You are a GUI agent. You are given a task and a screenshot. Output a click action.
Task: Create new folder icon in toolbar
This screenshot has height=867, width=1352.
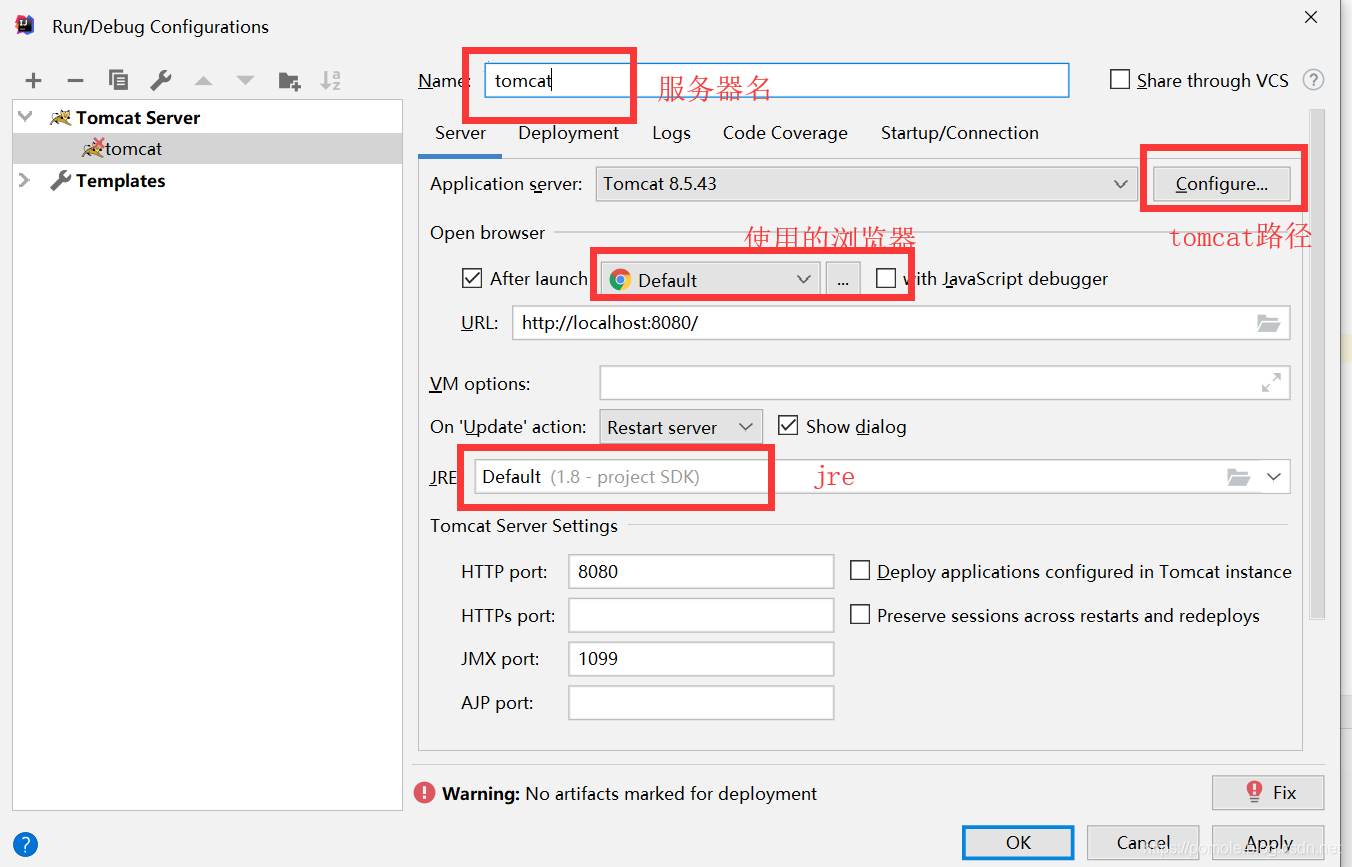289,81
